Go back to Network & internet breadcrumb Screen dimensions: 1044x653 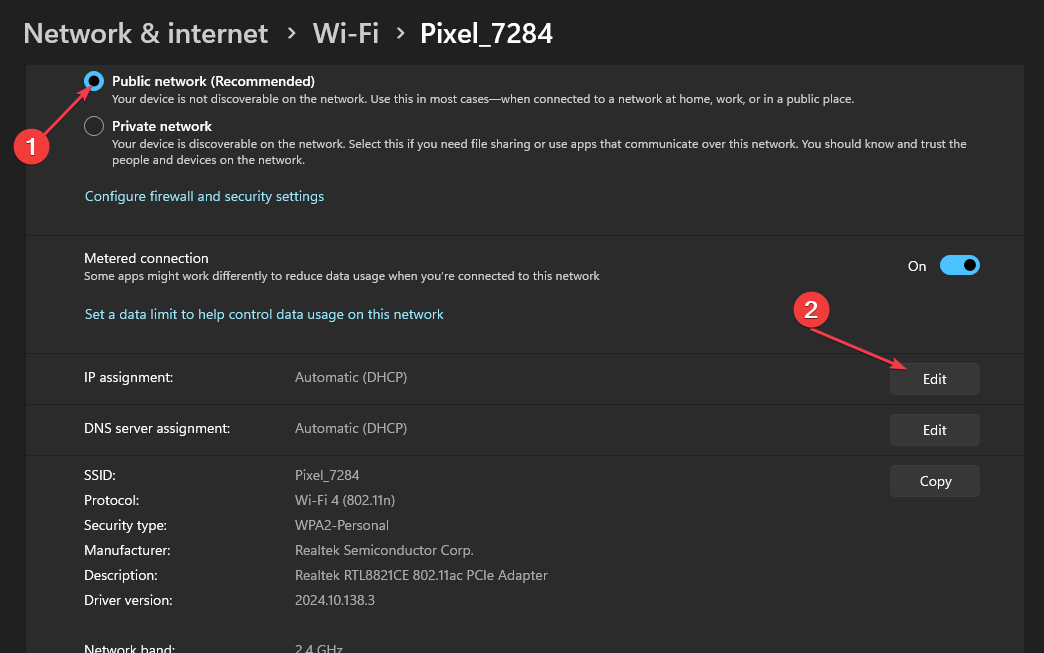click(145, 33)
